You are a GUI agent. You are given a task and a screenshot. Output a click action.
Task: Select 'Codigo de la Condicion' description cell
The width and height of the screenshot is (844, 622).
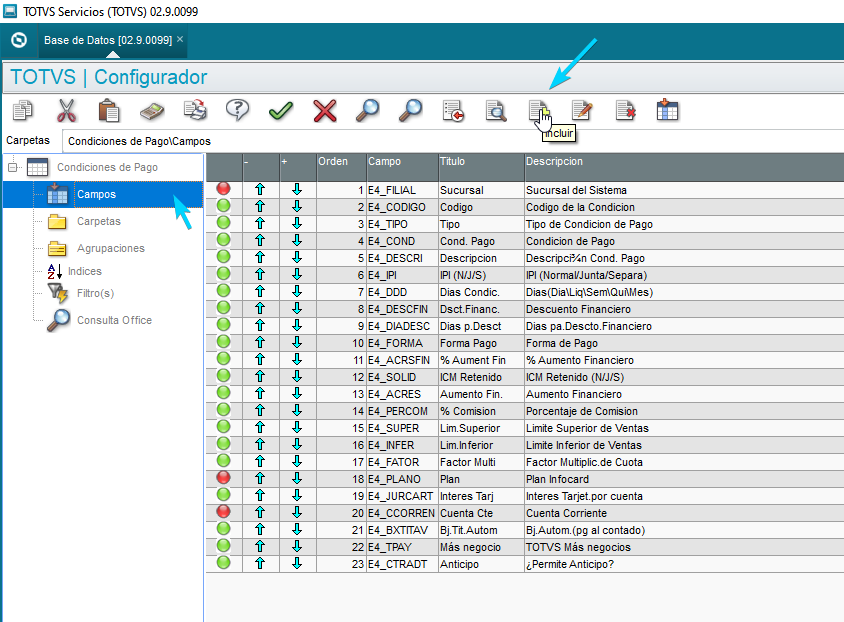pos(684,207)
